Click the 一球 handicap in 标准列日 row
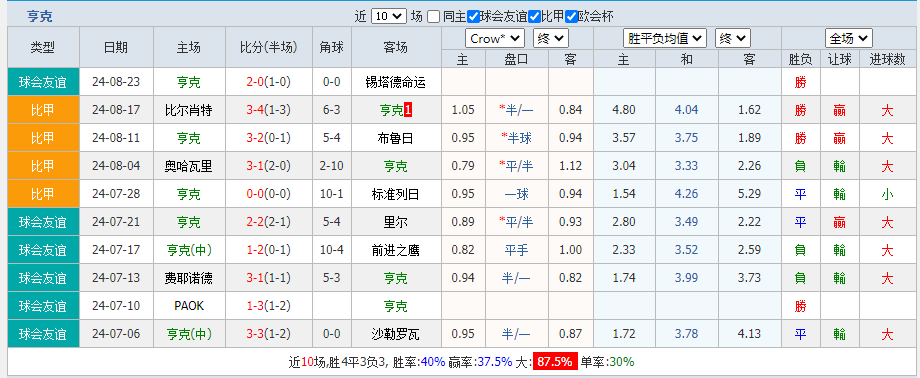Viewport: 920px width, 378px height. point(516,194)
